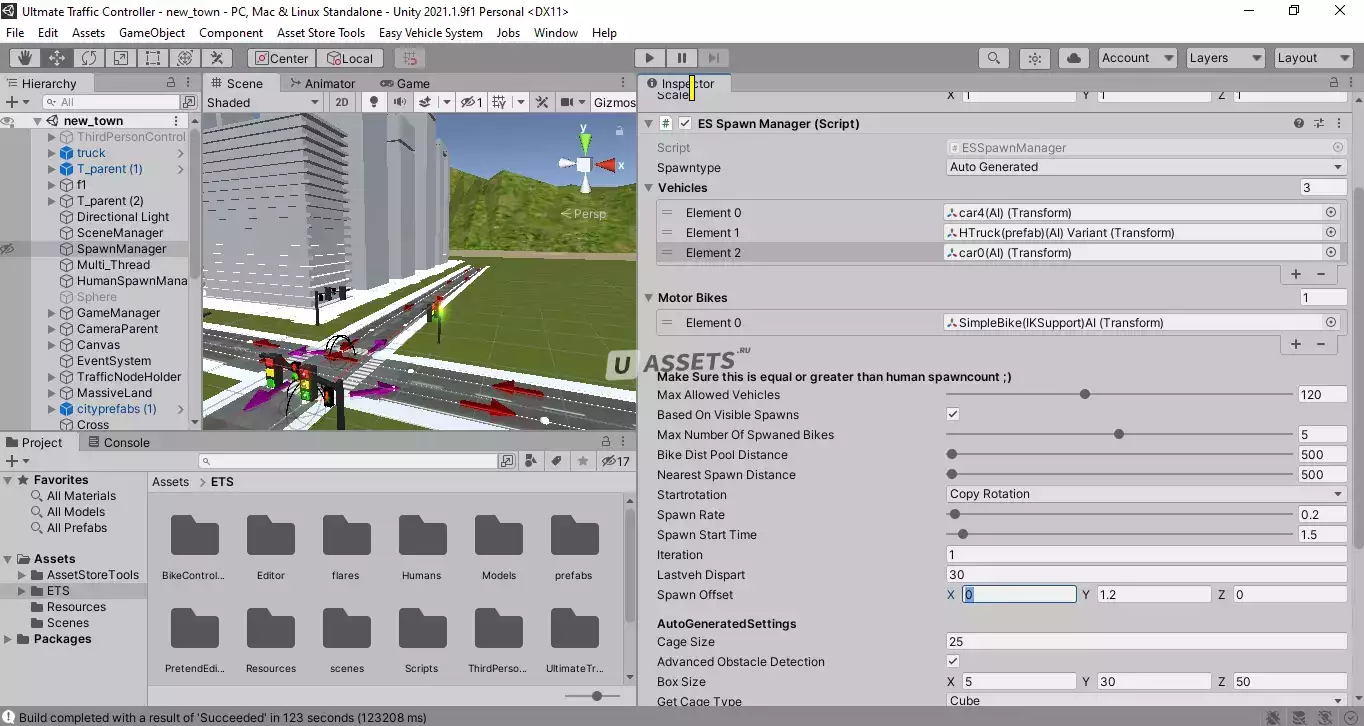Open the Asset Store Tools menu
The height and width of the screenshot is (726, 1364).
click(x=321, y=32)
